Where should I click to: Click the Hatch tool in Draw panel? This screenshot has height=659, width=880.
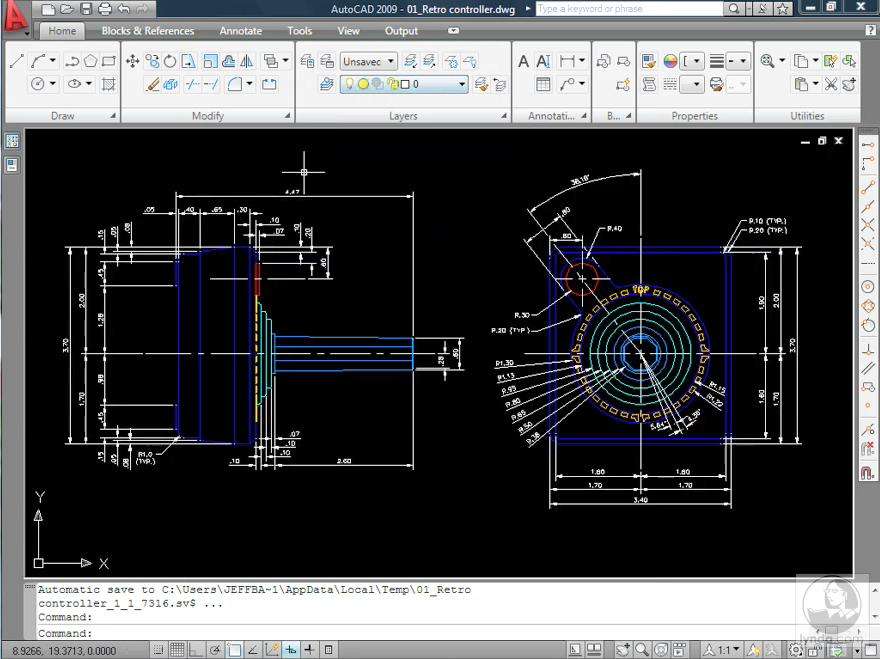pos(109,85)
